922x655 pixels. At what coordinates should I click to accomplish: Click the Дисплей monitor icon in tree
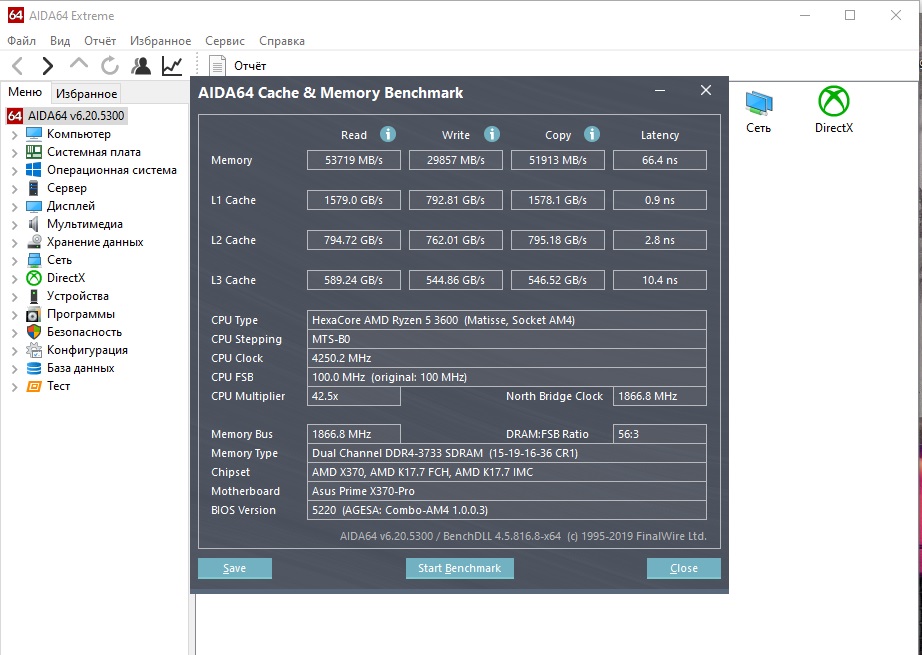[34, 206]
